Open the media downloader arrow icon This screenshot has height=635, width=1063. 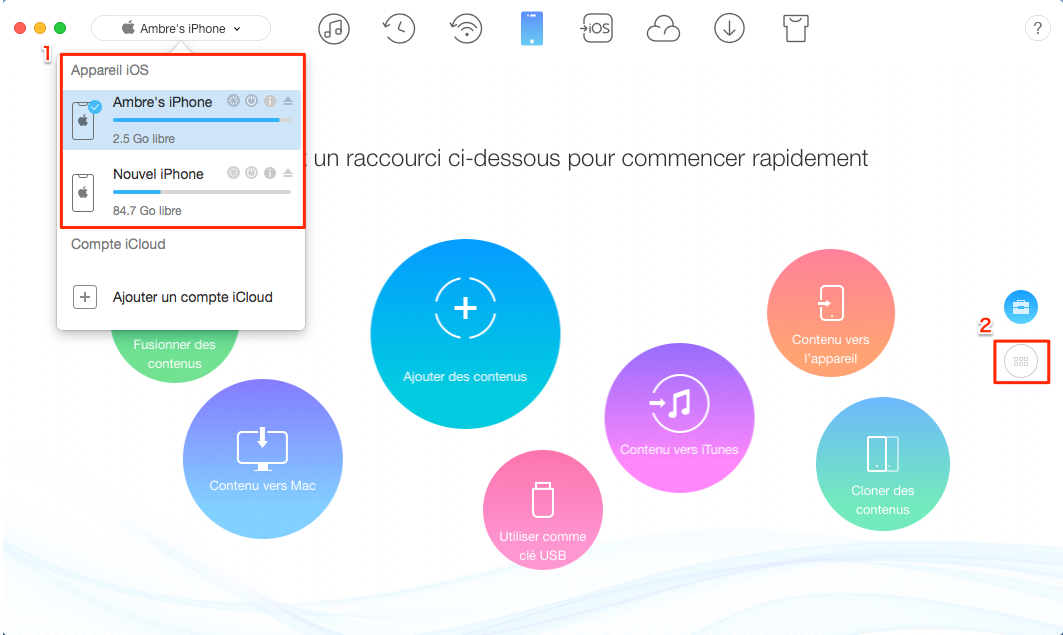pyautogui.click(x=729, y=28)
